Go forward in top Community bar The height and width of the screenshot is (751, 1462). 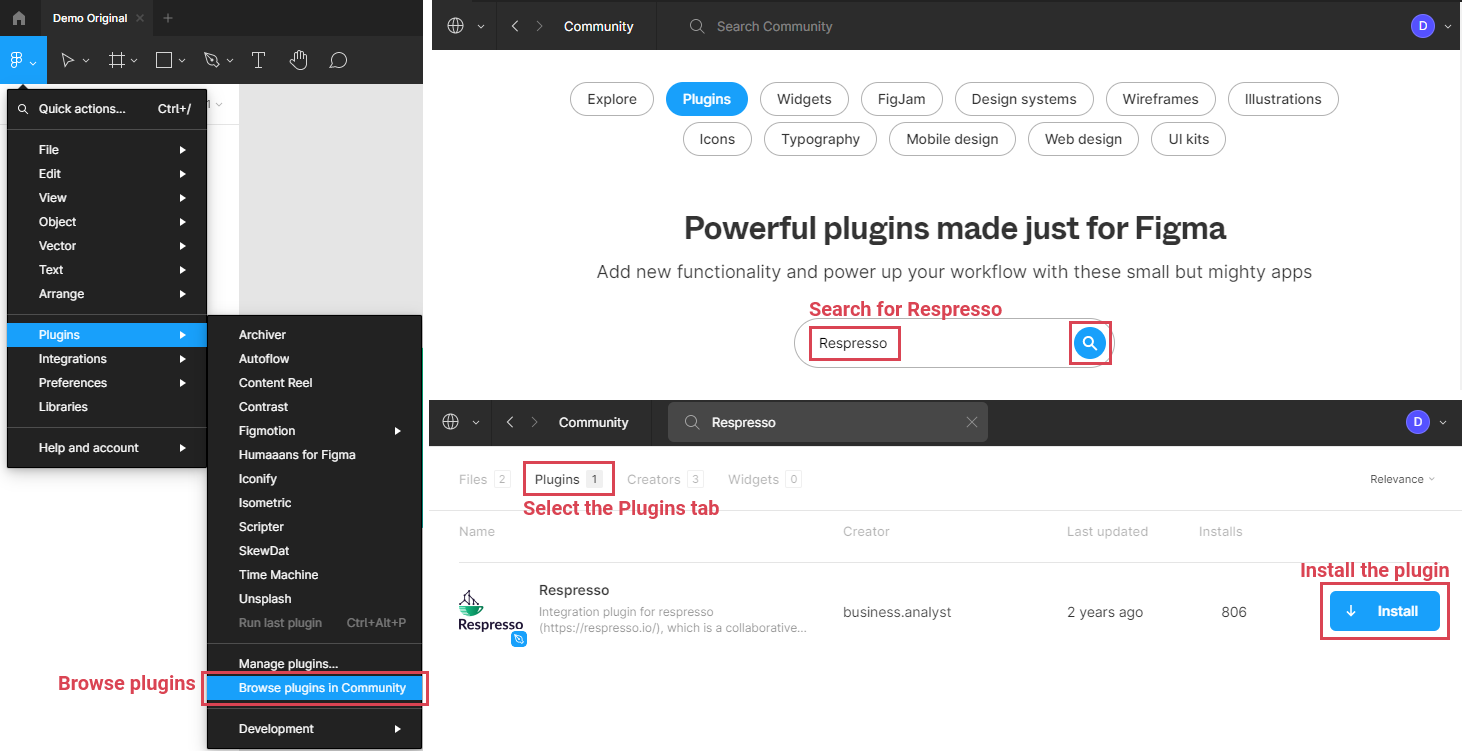540,26
